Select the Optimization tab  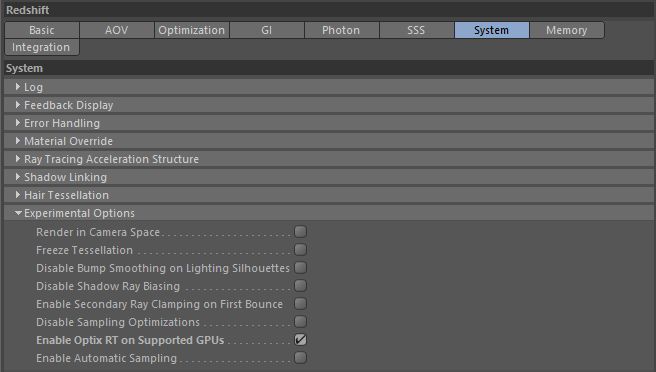click(192, 30)
